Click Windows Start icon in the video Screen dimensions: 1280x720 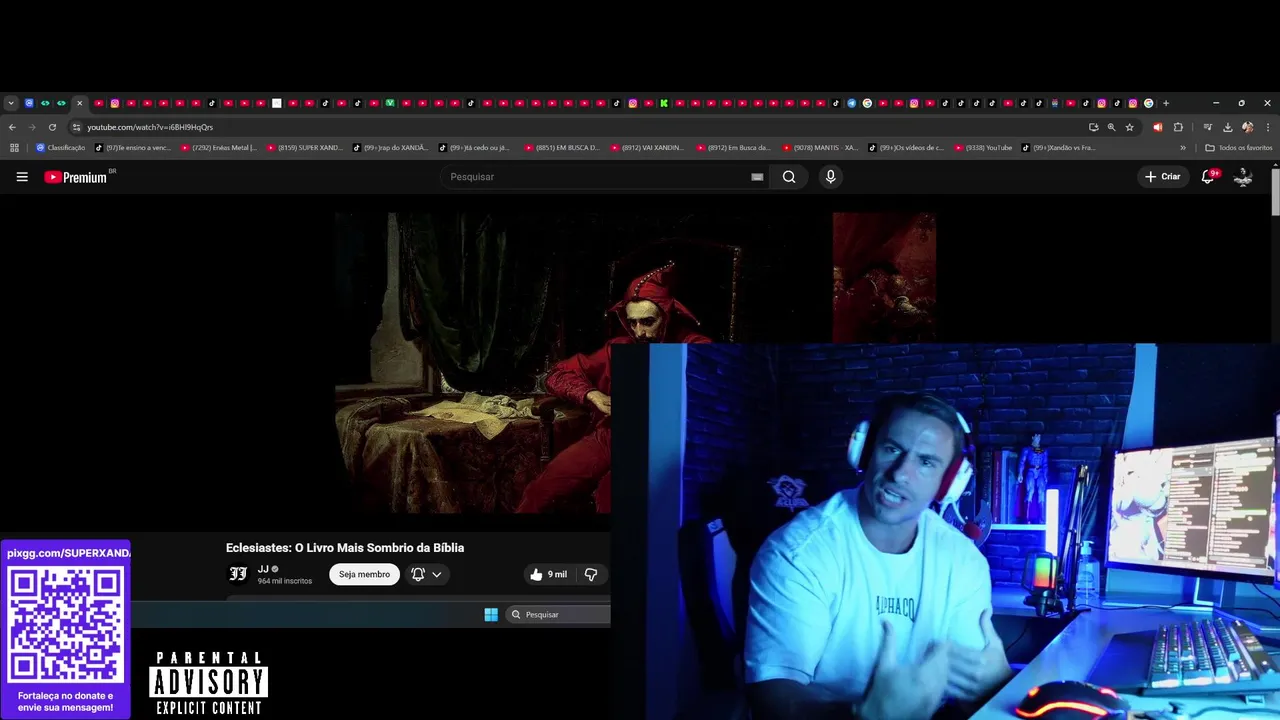491,614
